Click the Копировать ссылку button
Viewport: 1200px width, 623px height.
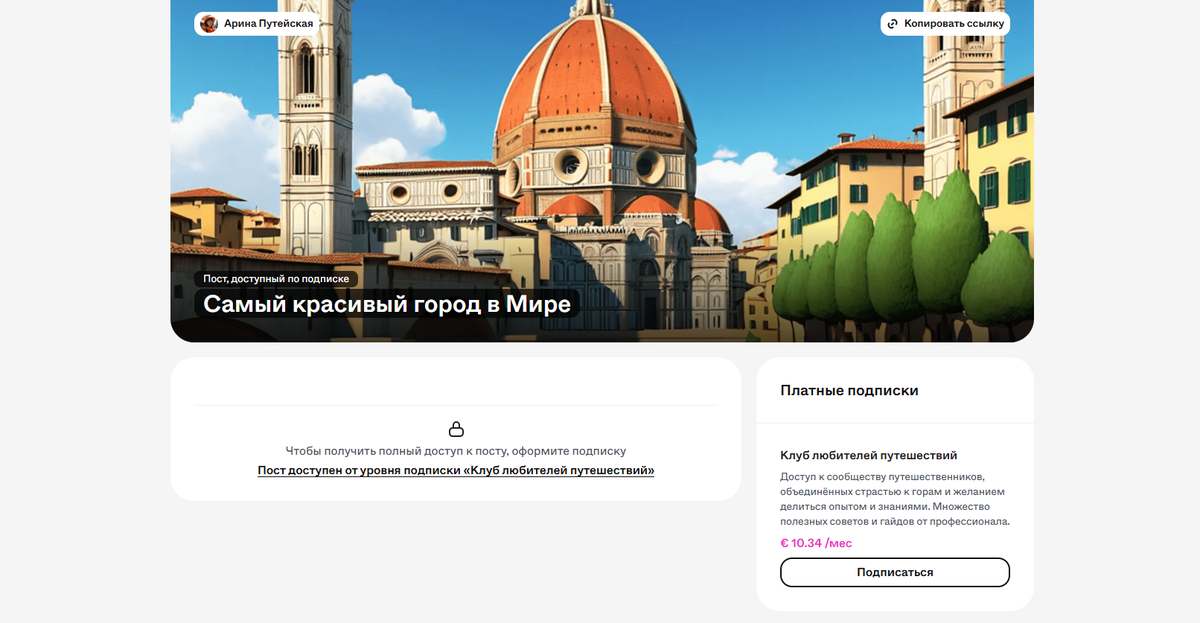[945, 23]
